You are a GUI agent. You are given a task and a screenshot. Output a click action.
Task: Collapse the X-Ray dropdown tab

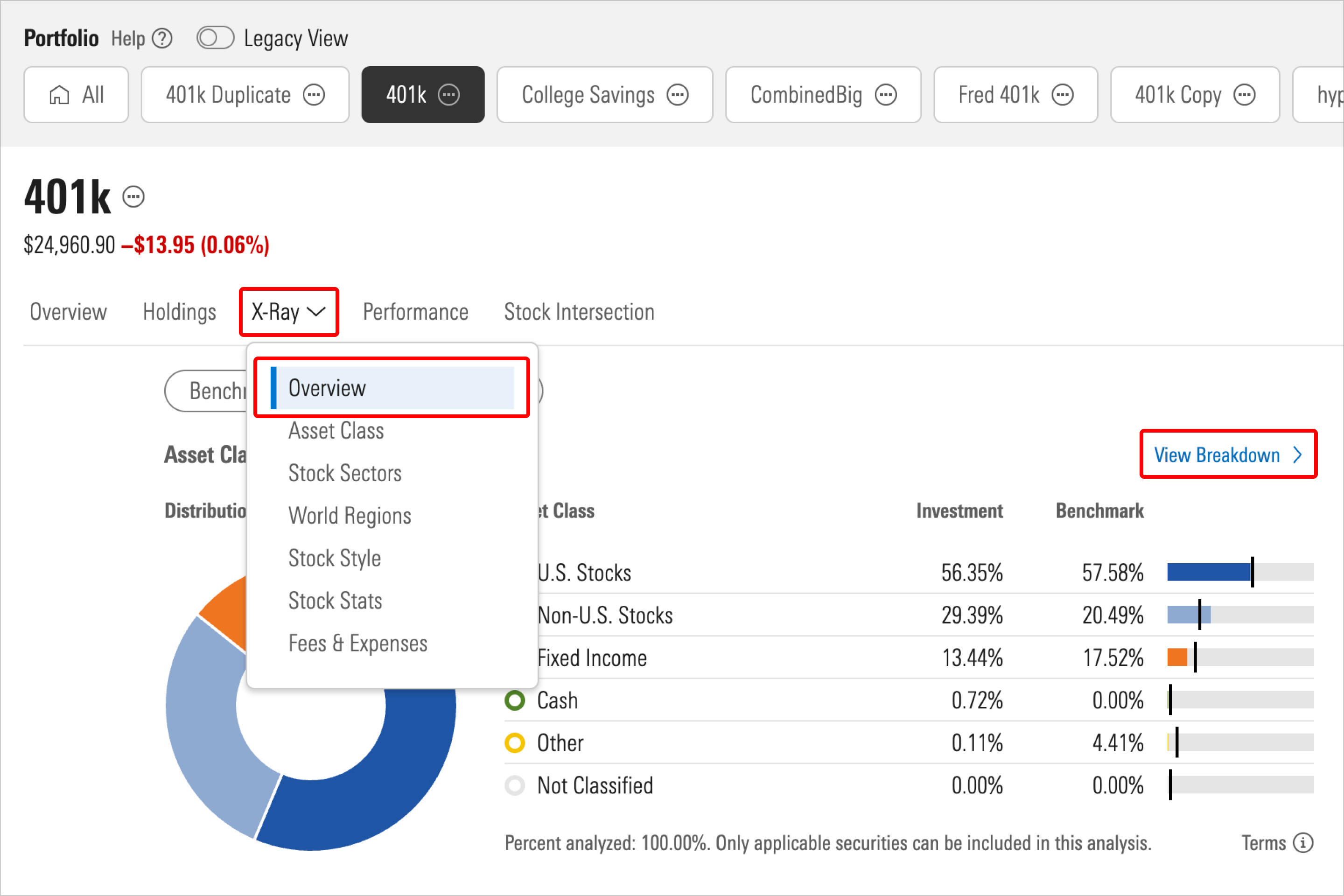(288, 312)
